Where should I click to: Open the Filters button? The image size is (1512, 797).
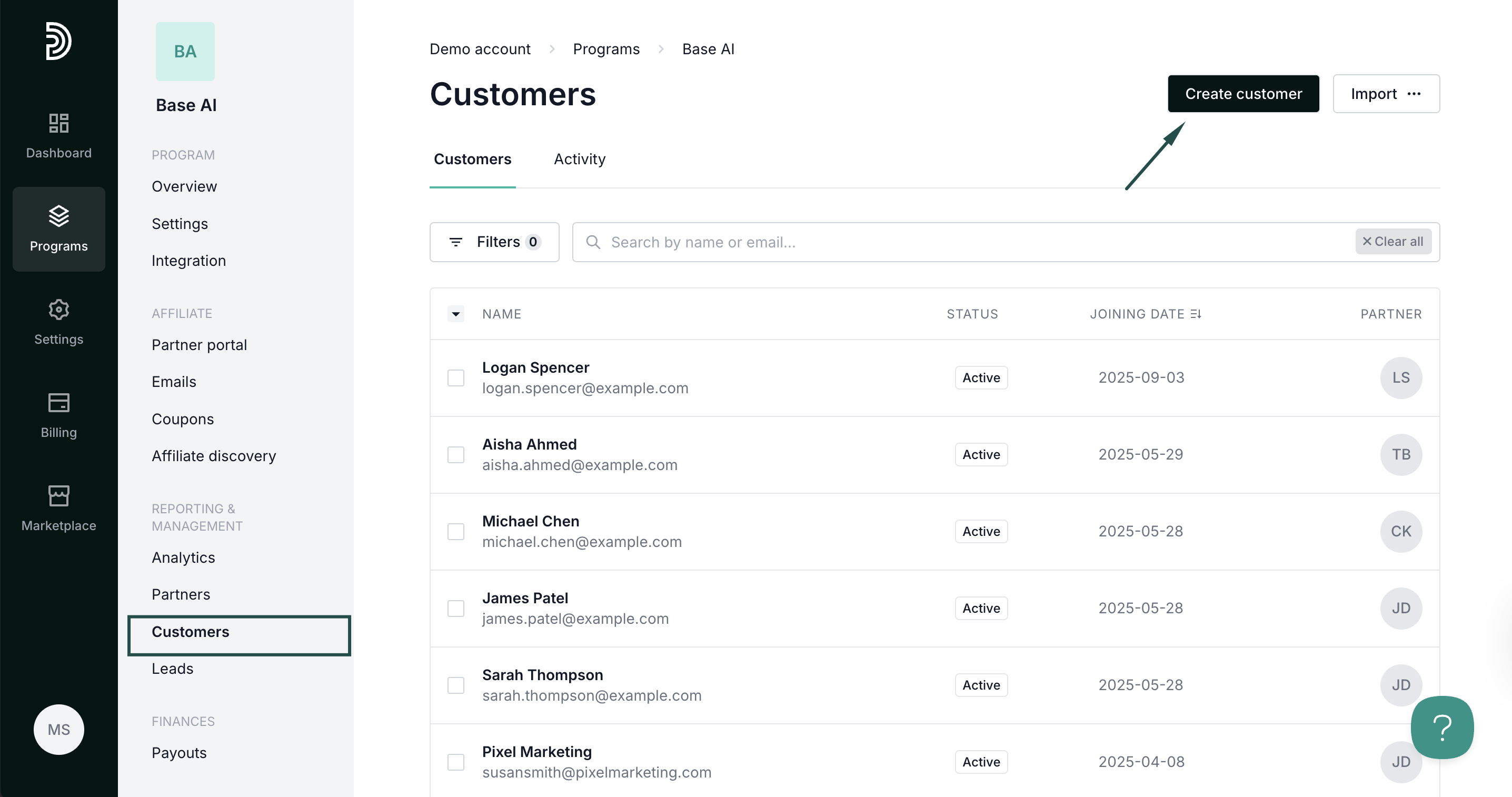(x=494, y=242)
